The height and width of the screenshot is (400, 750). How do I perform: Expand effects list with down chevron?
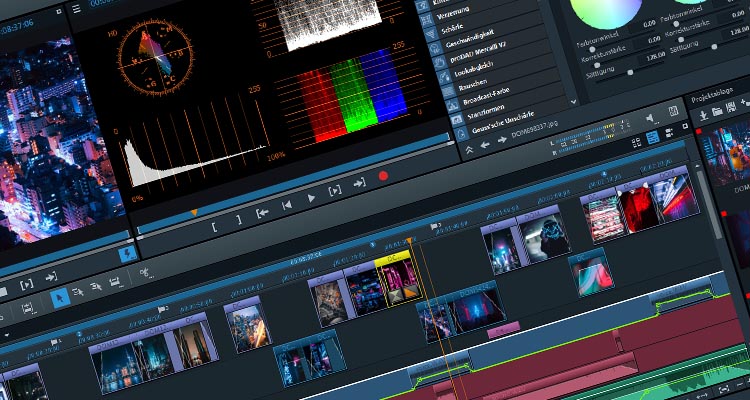click(x=574, y=101)
